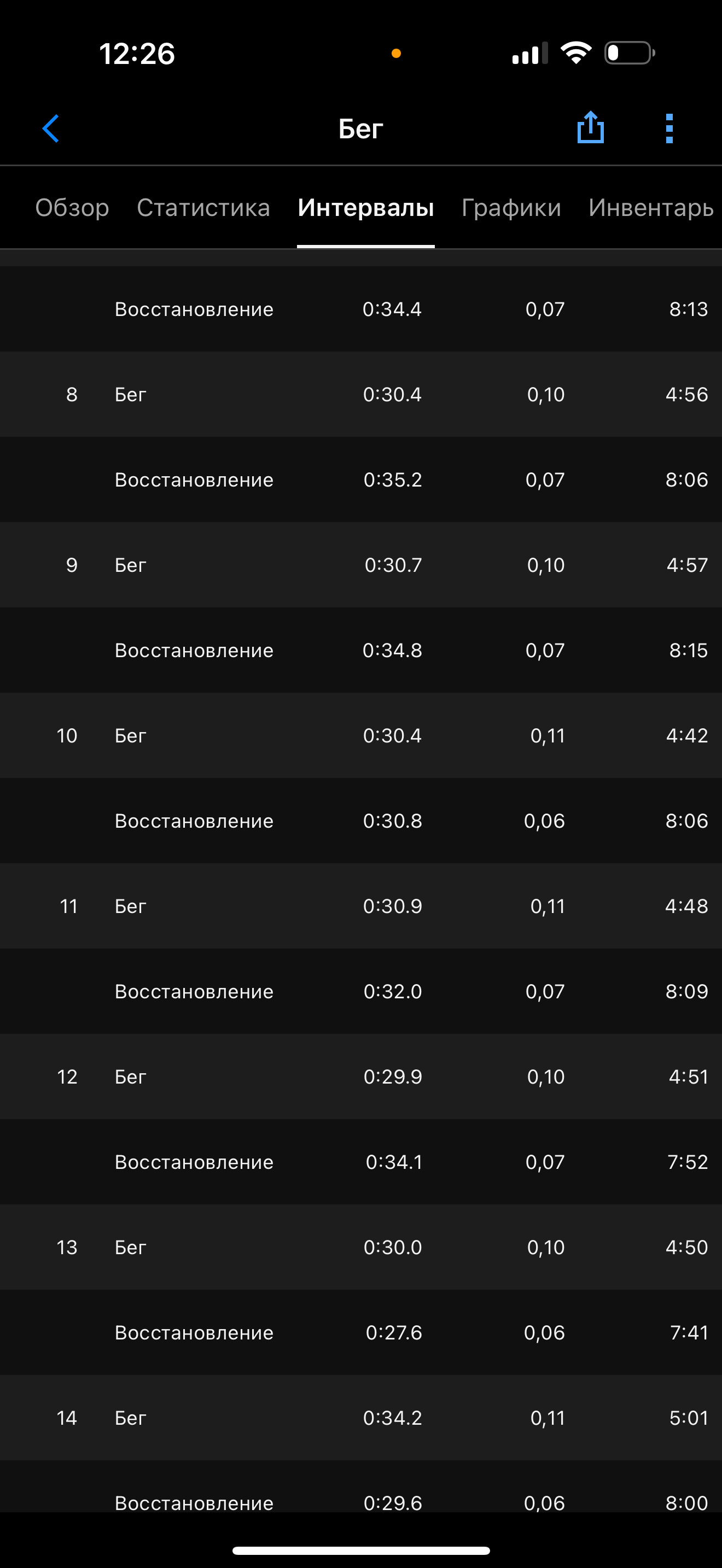This screenshot has width=722, height=1568.
Task: Tap the blue back arrow
Action: (50, 128)
